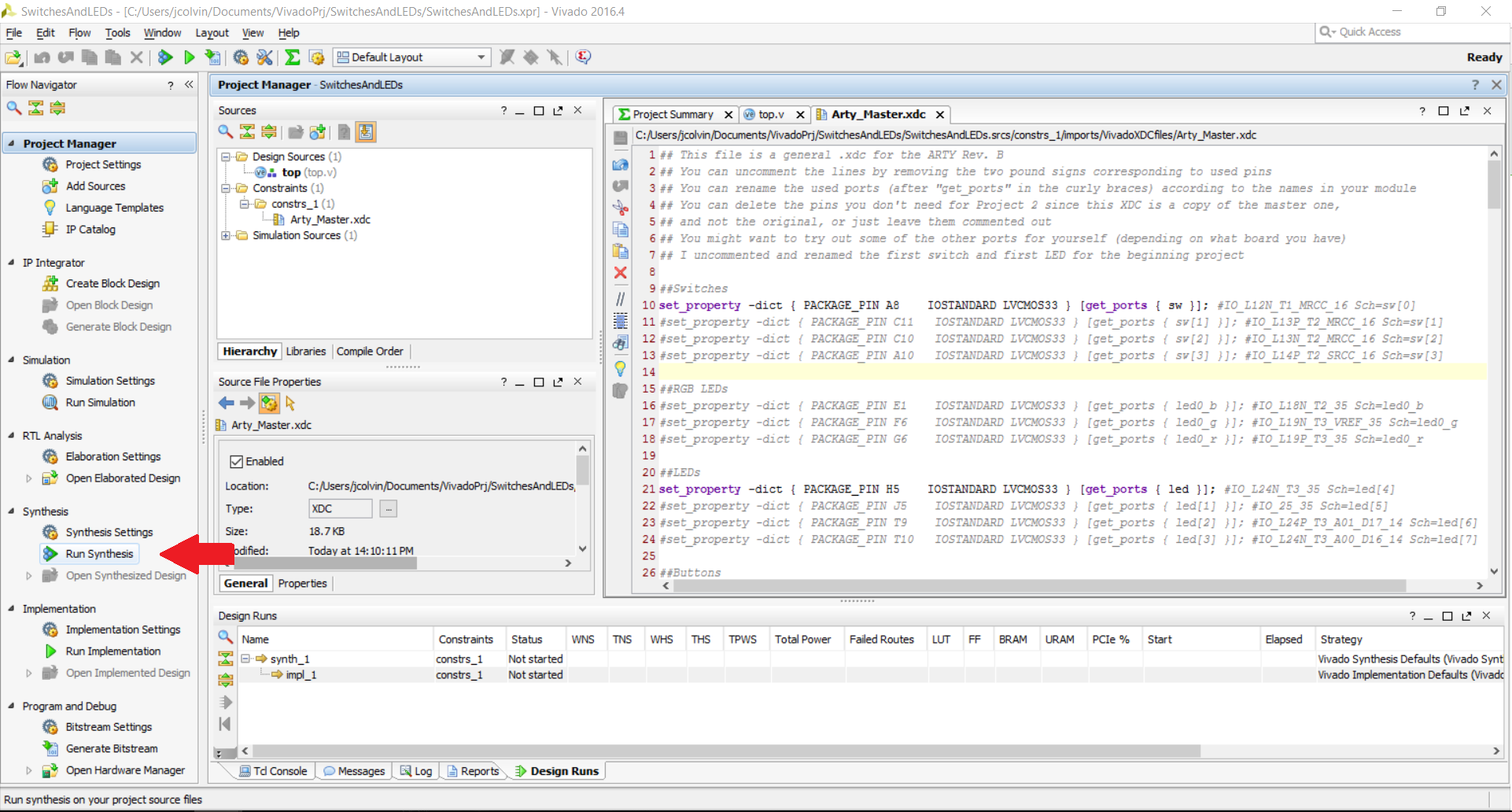Open the Flow menu
Viewport: 1512px width, 812px height.
79,33
